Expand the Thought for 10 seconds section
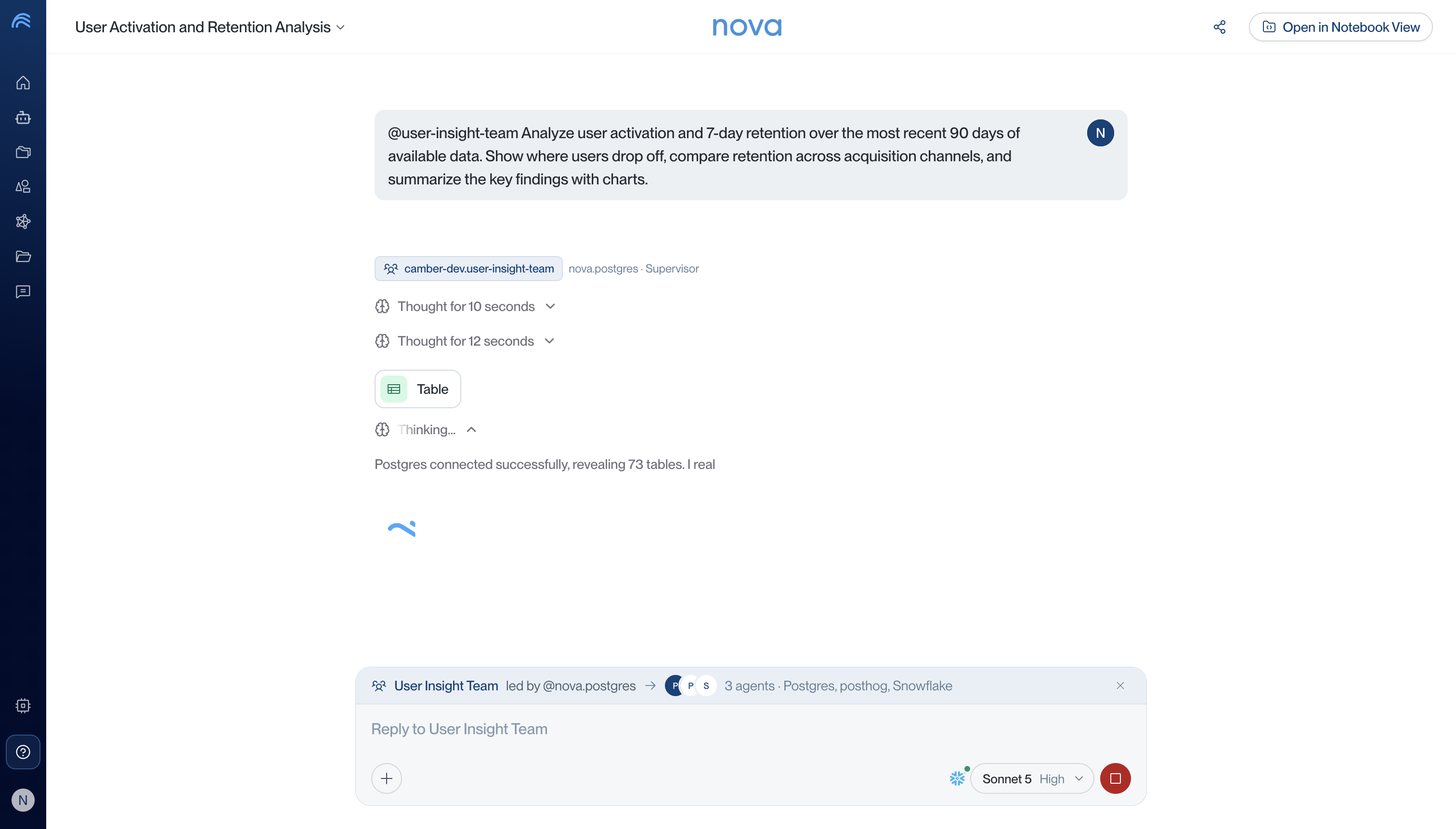Image resolution: width=1456 pixels, height=829 pixels. click(x=465, y=306)
